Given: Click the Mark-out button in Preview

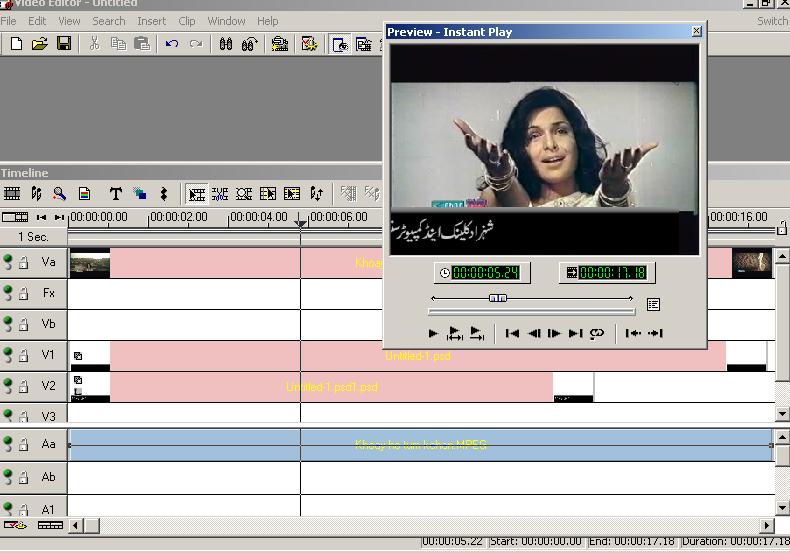Looking at the screenshot, I should click(x=655, y=333).
